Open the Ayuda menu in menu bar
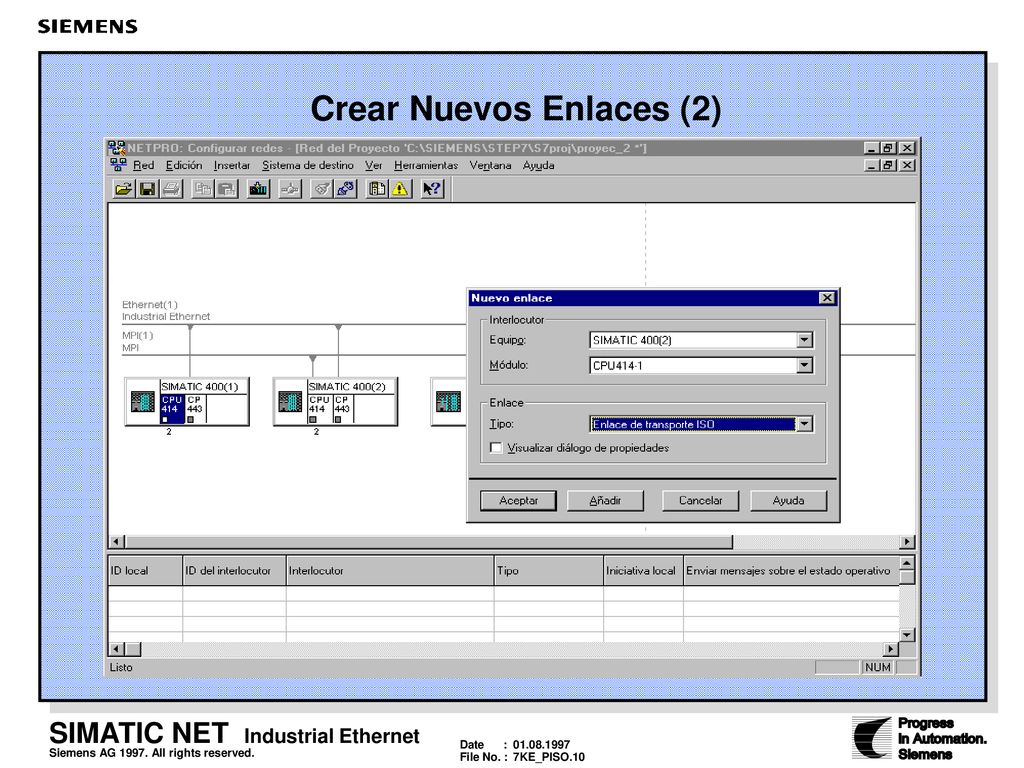Viewport: 1024px width, 768px height. [538, 166]
